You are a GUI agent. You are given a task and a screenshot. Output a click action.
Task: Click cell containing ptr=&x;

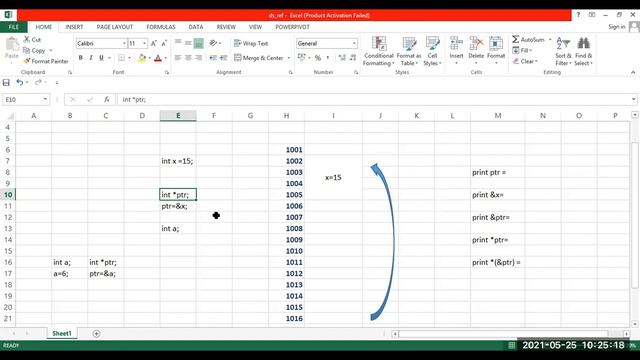(x=178, y=206)
